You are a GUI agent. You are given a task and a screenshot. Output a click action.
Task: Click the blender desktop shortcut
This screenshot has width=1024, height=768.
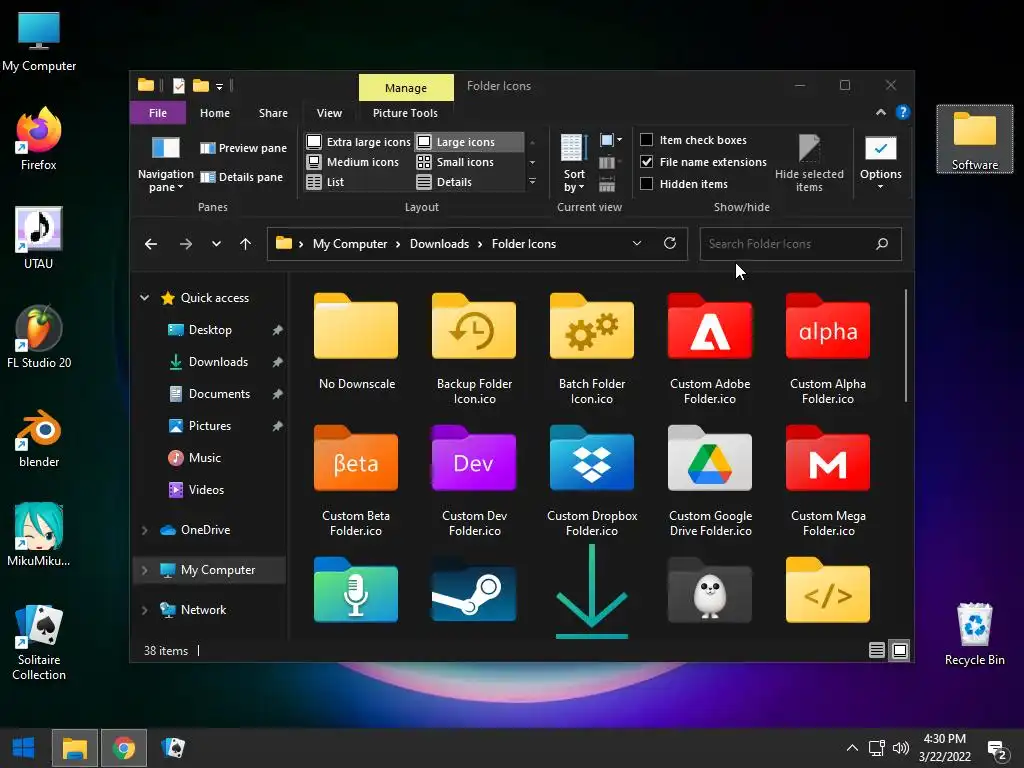pos(39,438)
